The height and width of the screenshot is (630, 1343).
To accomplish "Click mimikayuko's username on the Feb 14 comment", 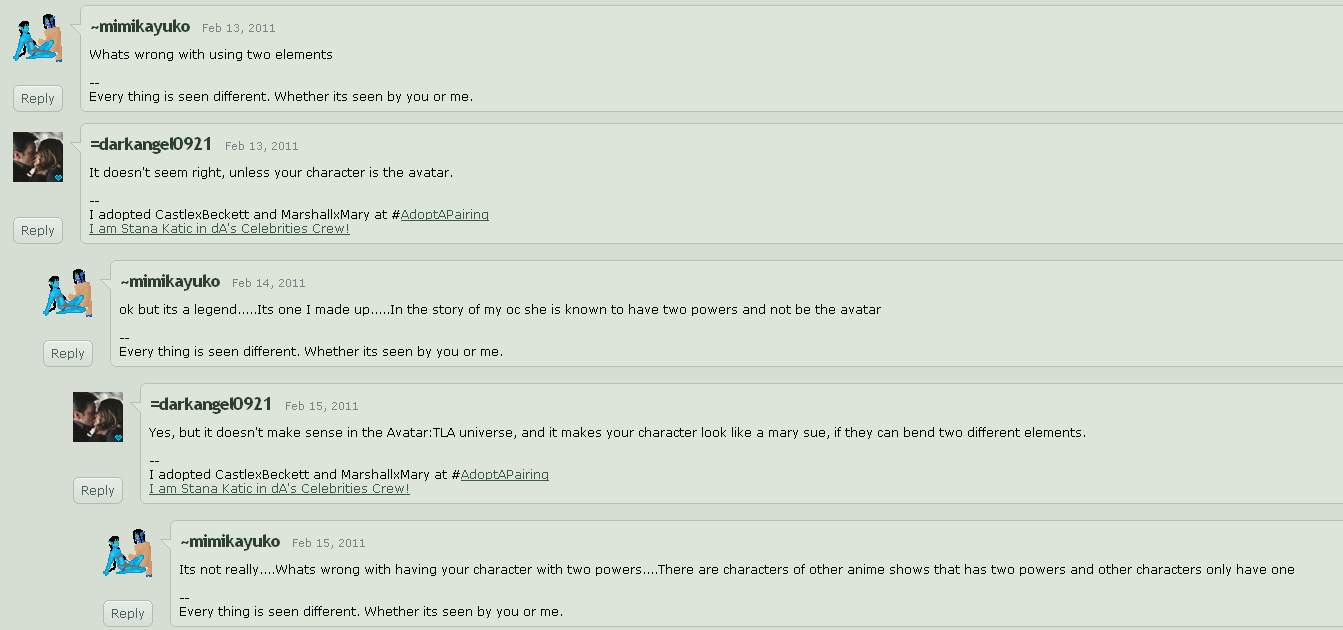I will [x=173, y=282].
